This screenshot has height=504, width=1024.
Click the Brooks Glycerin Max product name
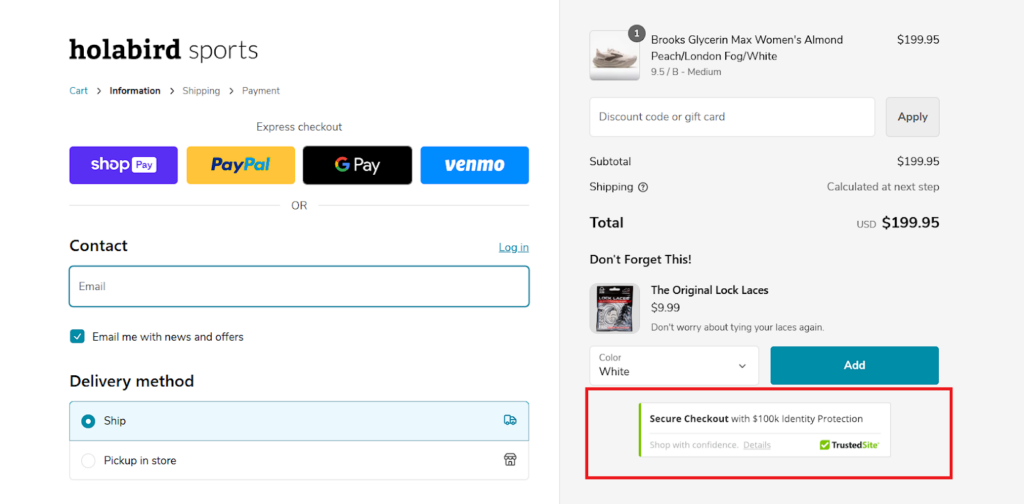click(x=747, y=48)
